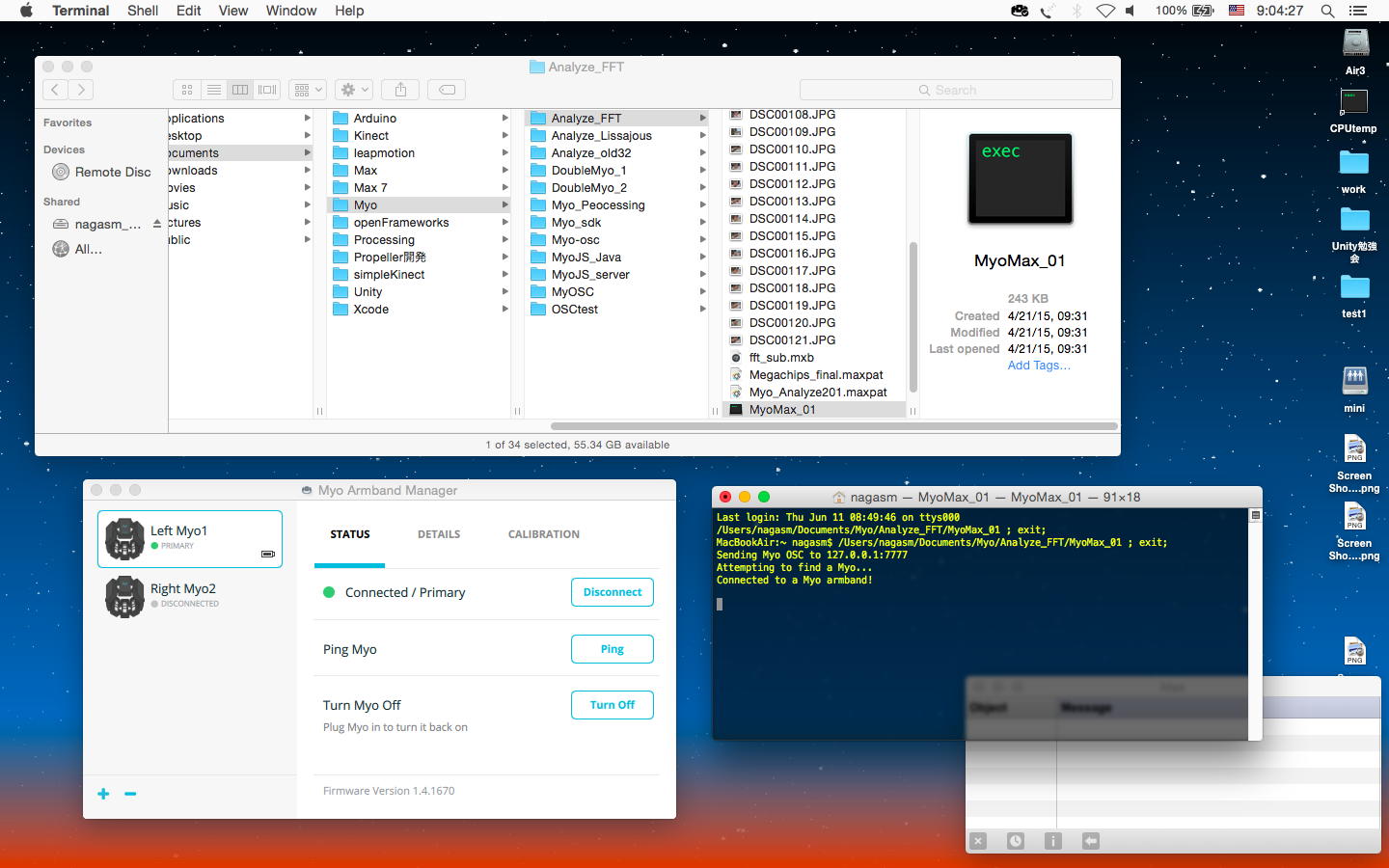Click the Finder search field
The image size is (1389, 868).
[956, 90]
